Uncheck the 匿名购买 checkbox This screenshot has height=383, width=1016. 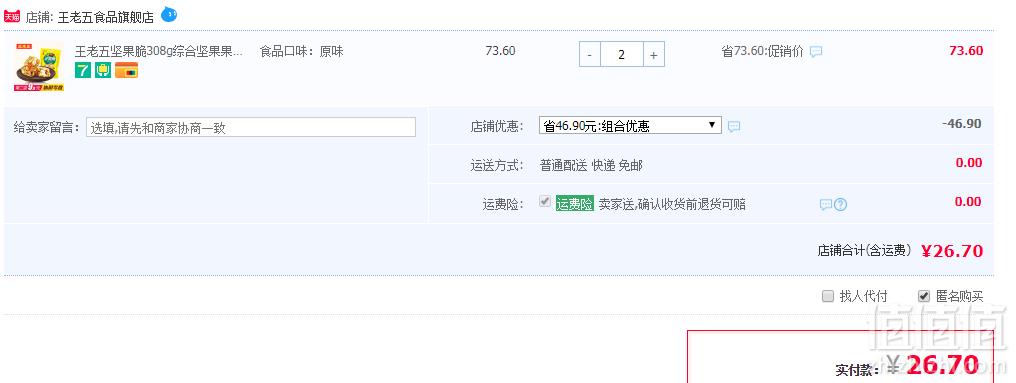[924, 296]
